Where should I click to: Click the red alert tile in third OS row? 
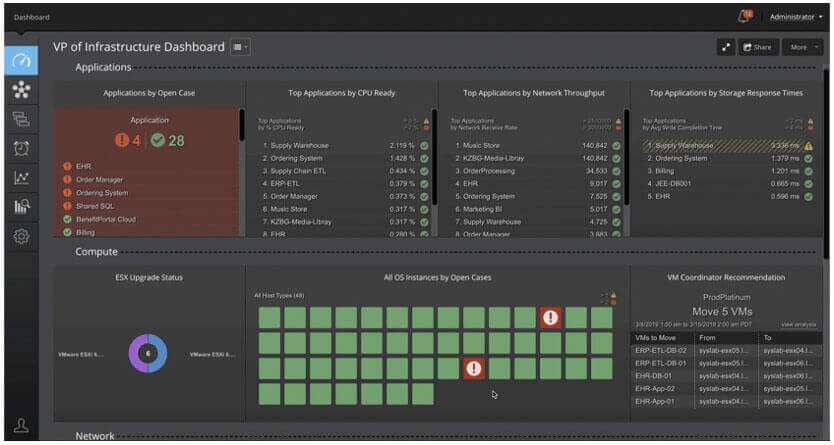(x=473, y=368)
